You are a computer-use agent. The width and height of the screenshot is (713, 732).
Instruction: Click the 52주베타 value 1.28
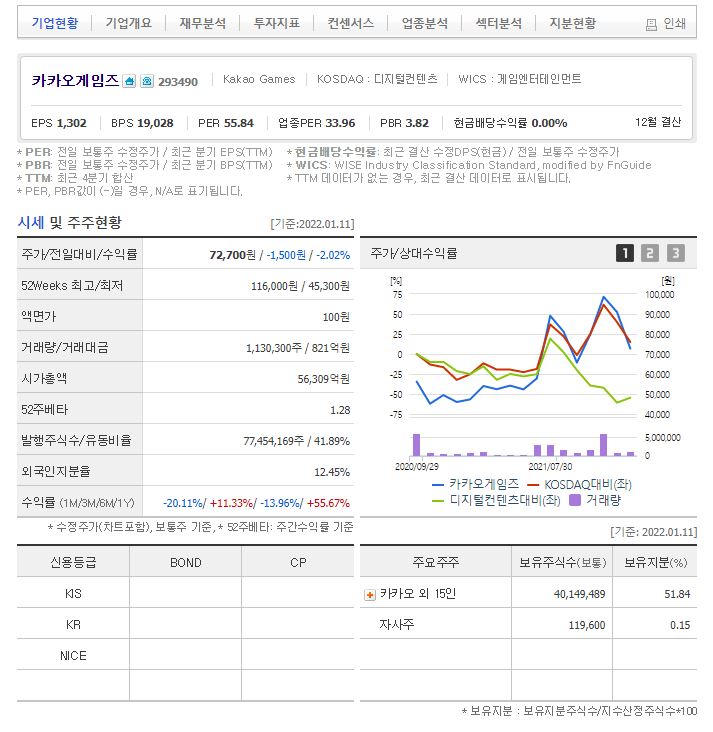point(340,410)
